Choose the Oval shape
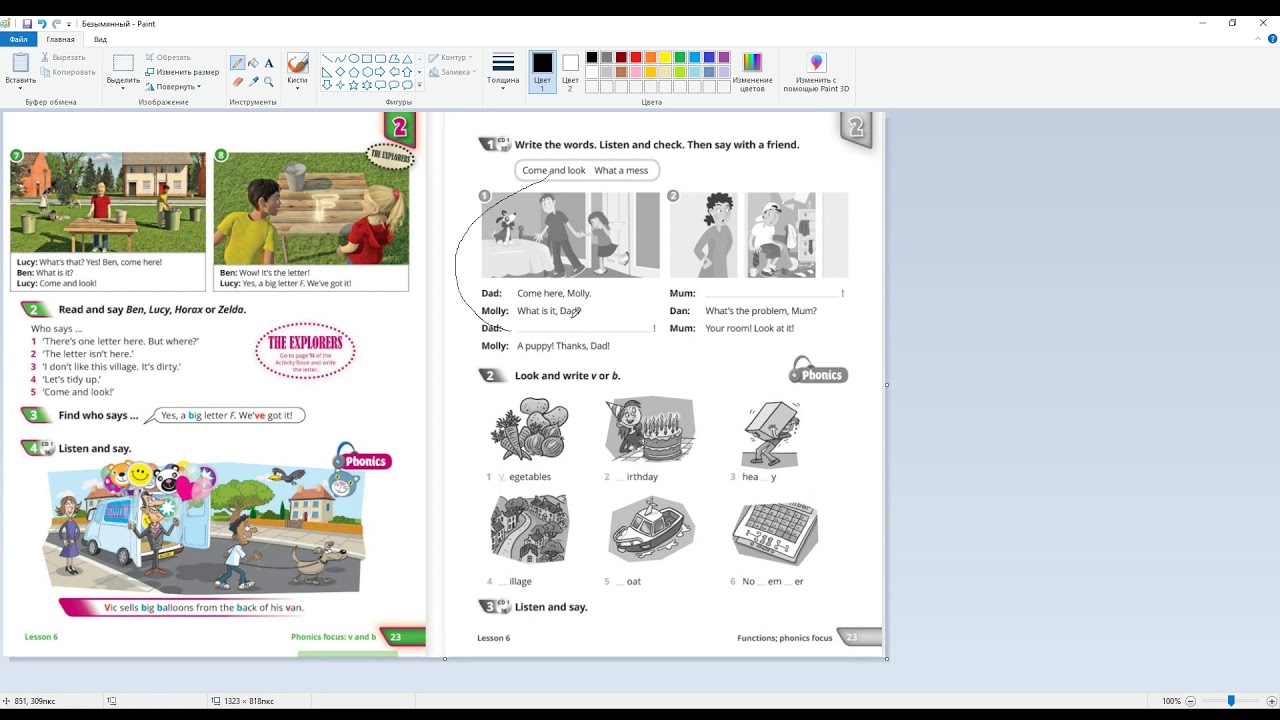Image resolution: width=1280 pixels, height=720 pixels. coord(354,58)
